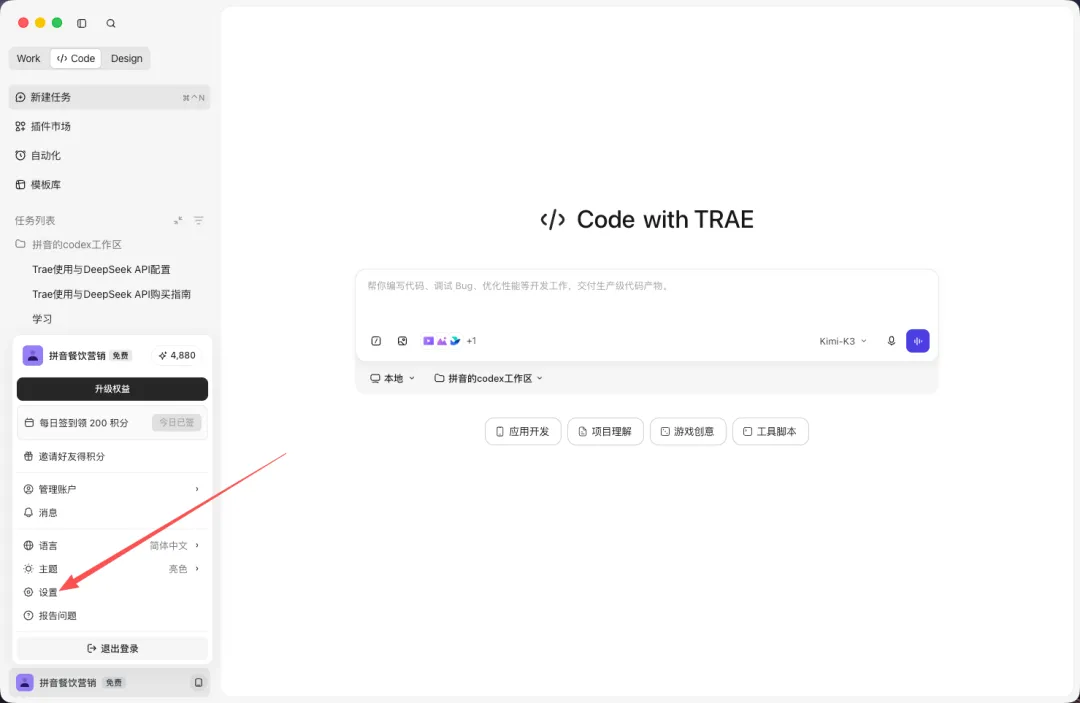Screen dimensions: 1080x703
Task: Click the pink image tool icon
Action: [442, 341]
